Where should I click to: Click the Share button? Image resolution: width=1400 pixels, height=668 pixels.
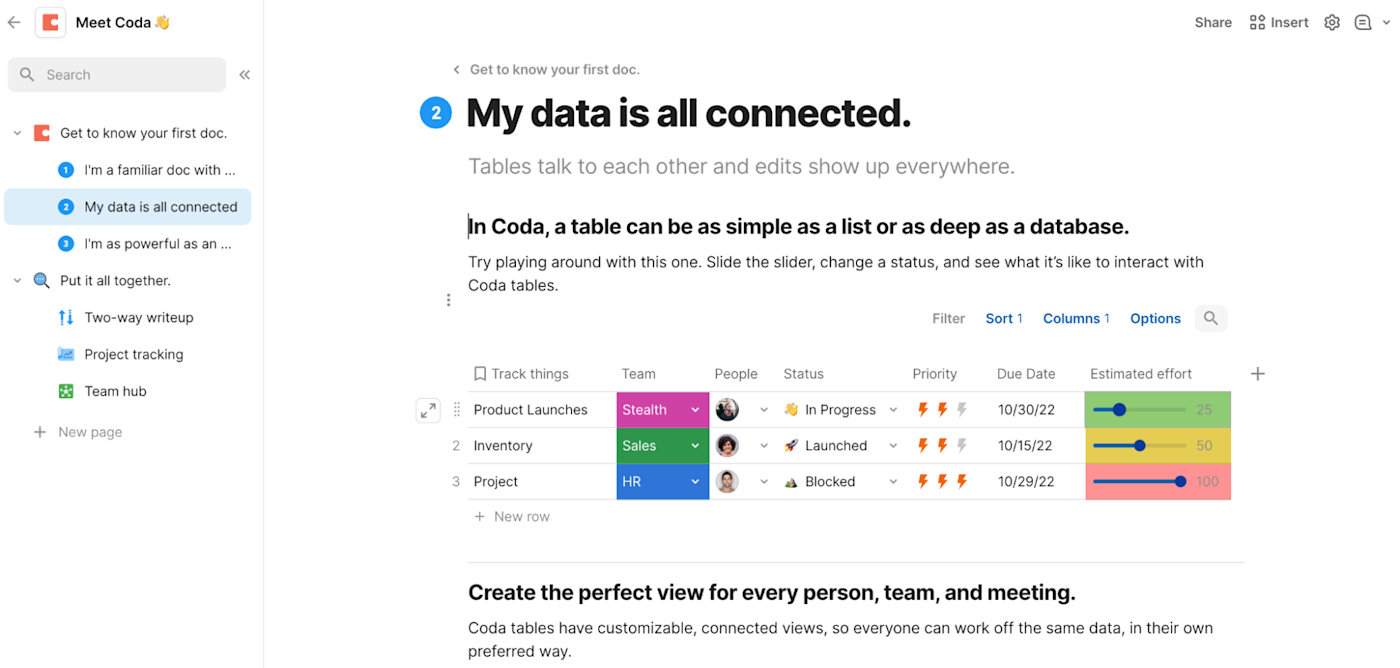coord(1213,22)
